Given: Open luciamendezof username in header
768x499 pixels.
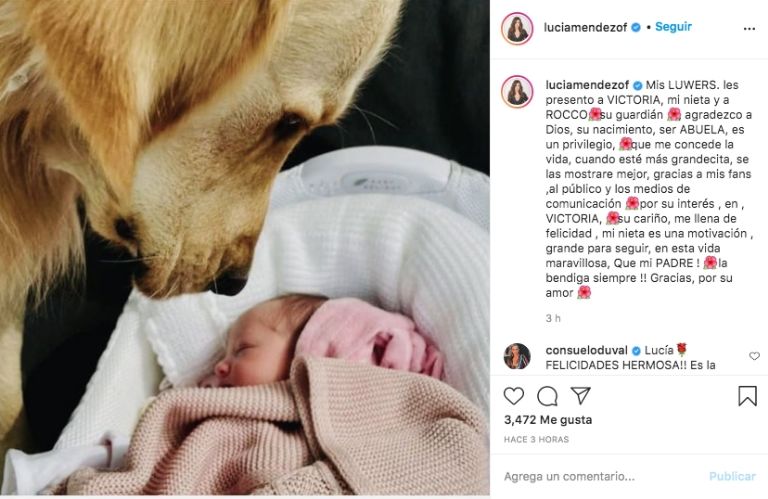Looking at the screenshot, I should (x=585, y=27).
